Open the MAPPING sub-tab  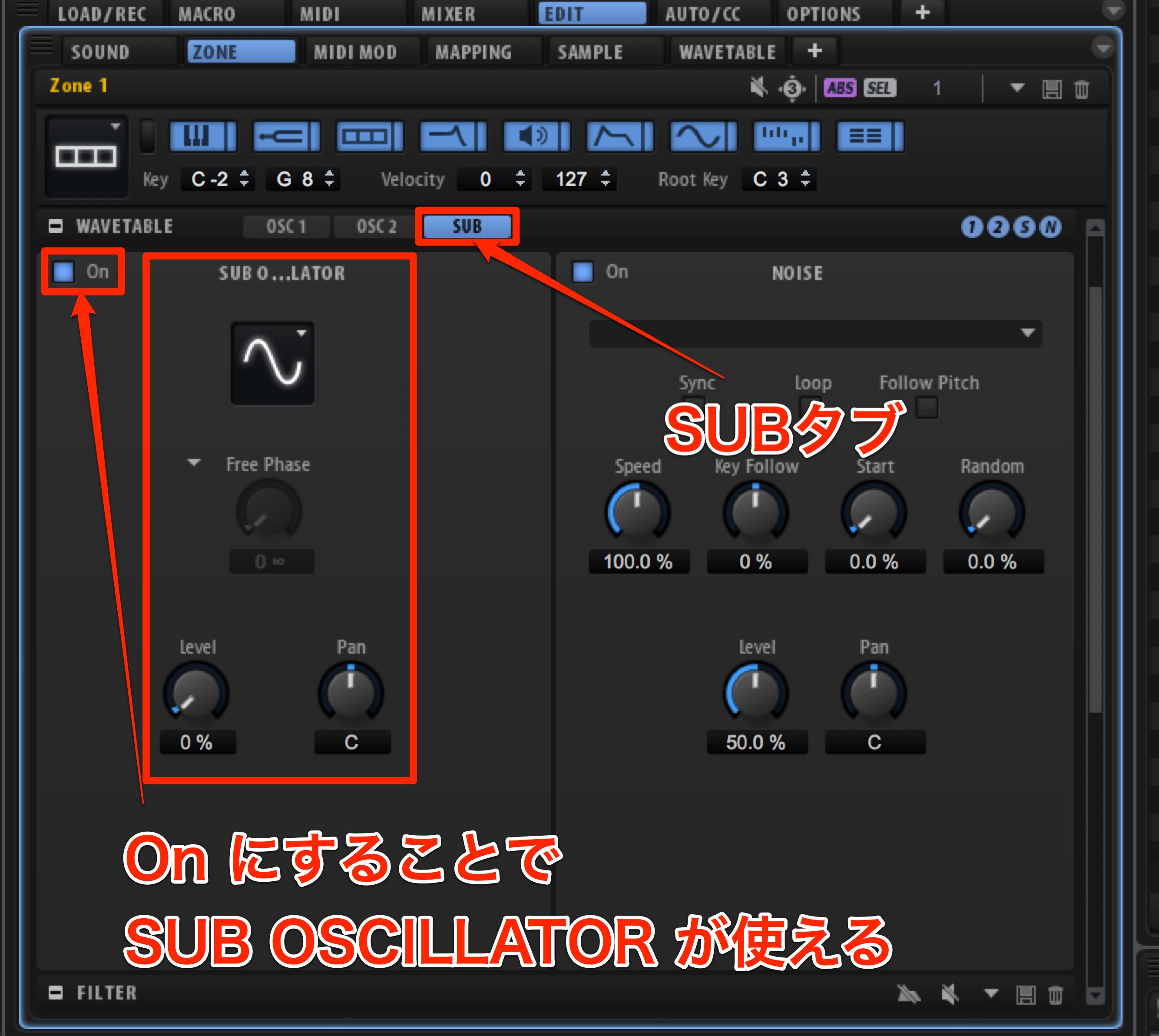tap(474, 53)
